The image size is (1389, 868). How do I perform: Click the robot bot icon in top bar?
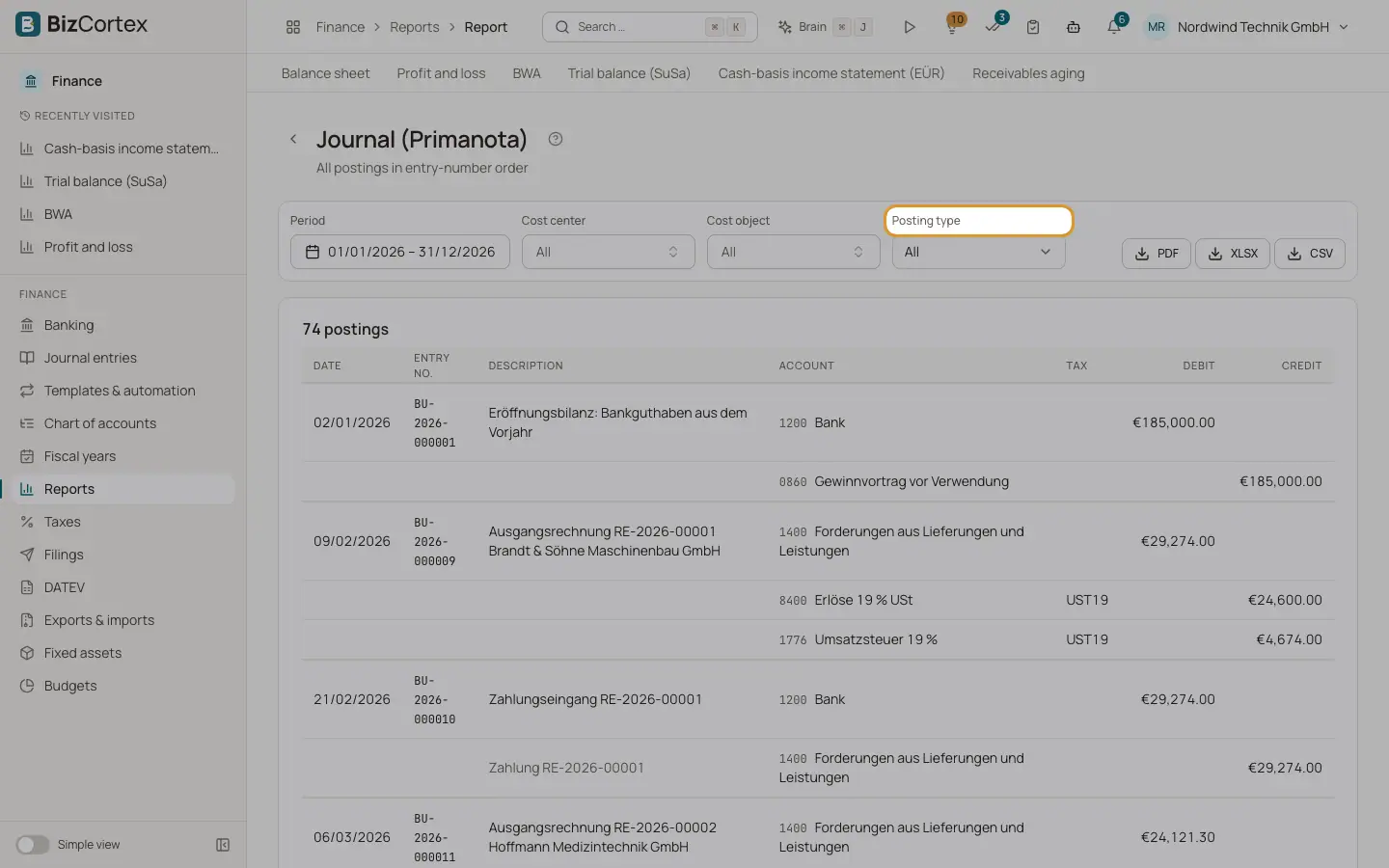pos(1074,27)
